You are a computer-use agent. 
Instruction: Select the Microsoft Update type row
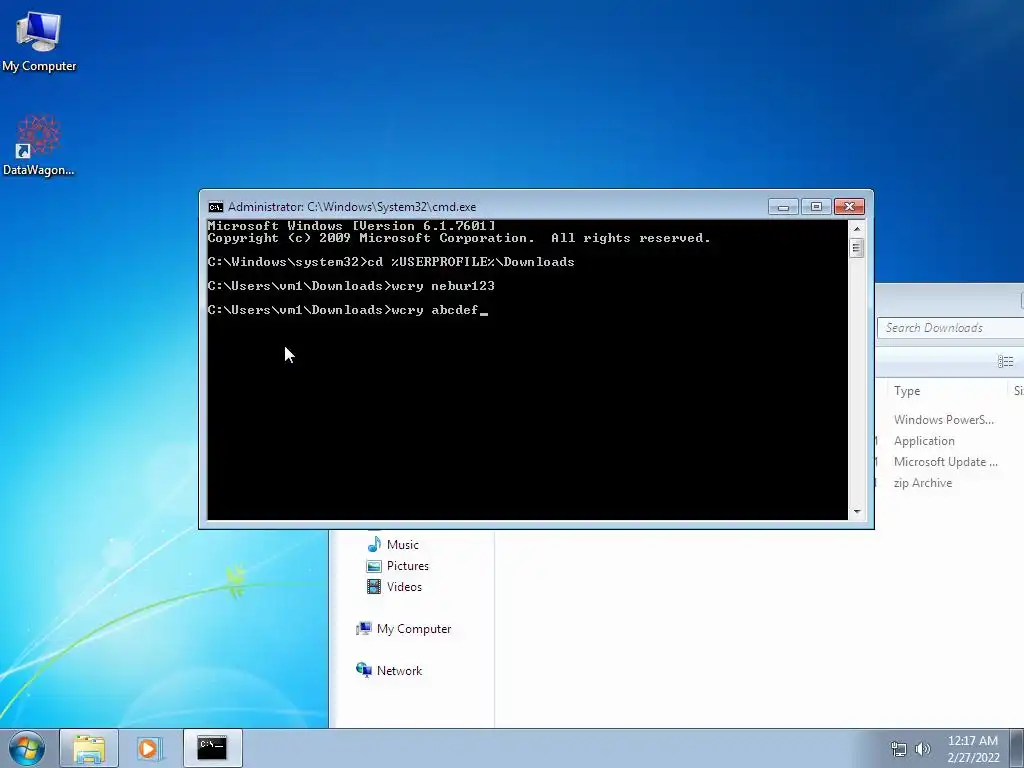point(946,462)
